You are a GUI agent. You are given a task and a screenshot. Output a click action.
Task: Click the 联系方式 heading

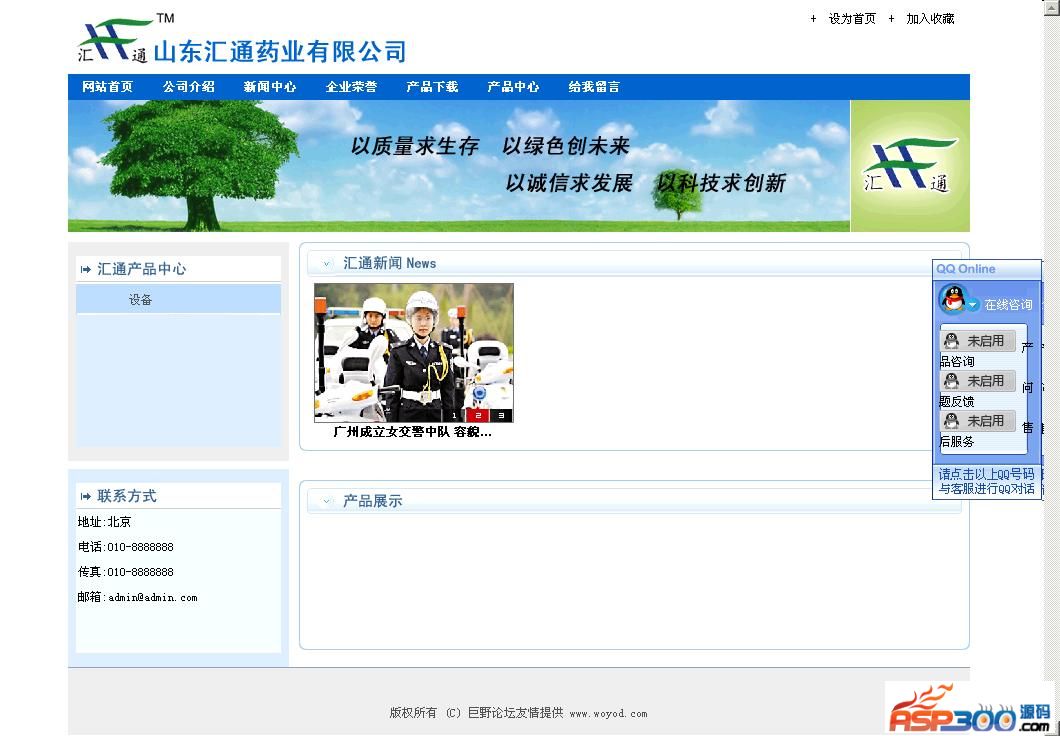126,496
